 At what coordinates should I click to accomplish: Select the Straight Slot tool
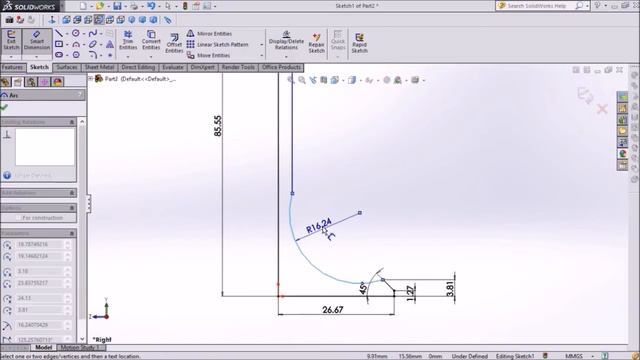(59, 55)
